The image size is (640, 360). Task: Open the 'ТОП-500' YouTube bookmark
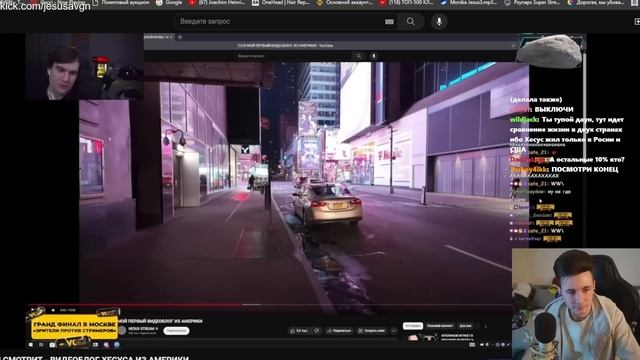(x=407, y=2)
